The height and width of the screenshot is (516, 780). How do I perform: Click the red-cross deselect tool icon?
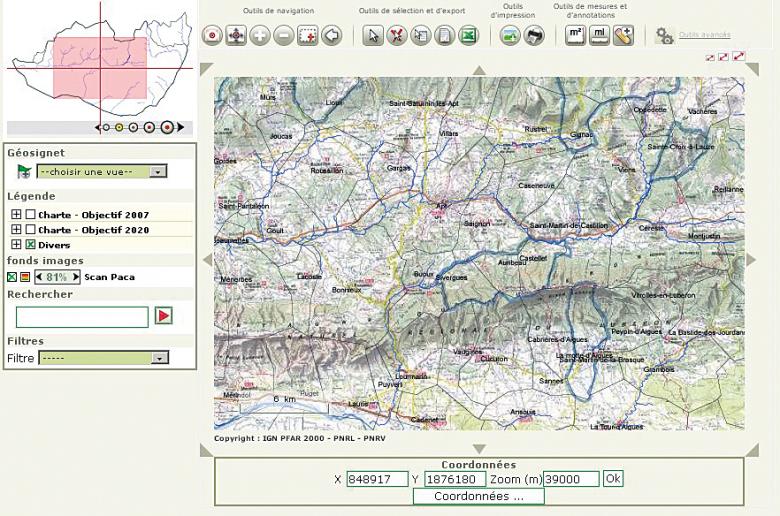396,35
